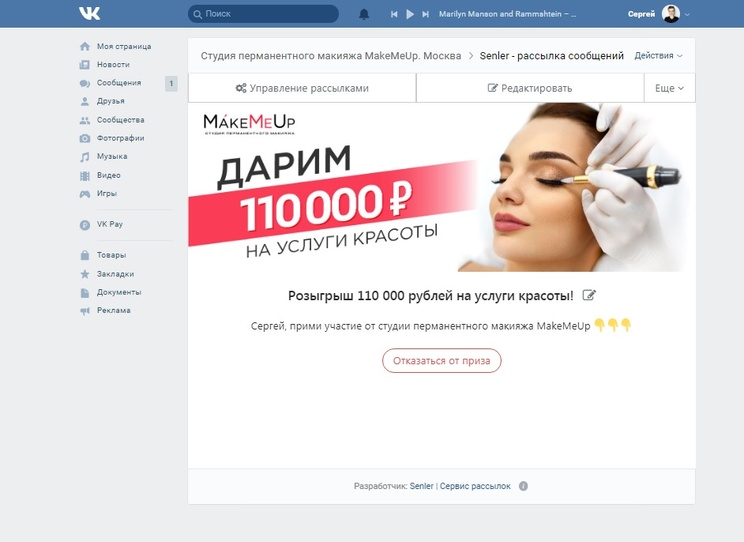Expand the profile dropdown arrow
The image size is (744, 542).
point(687,15)
